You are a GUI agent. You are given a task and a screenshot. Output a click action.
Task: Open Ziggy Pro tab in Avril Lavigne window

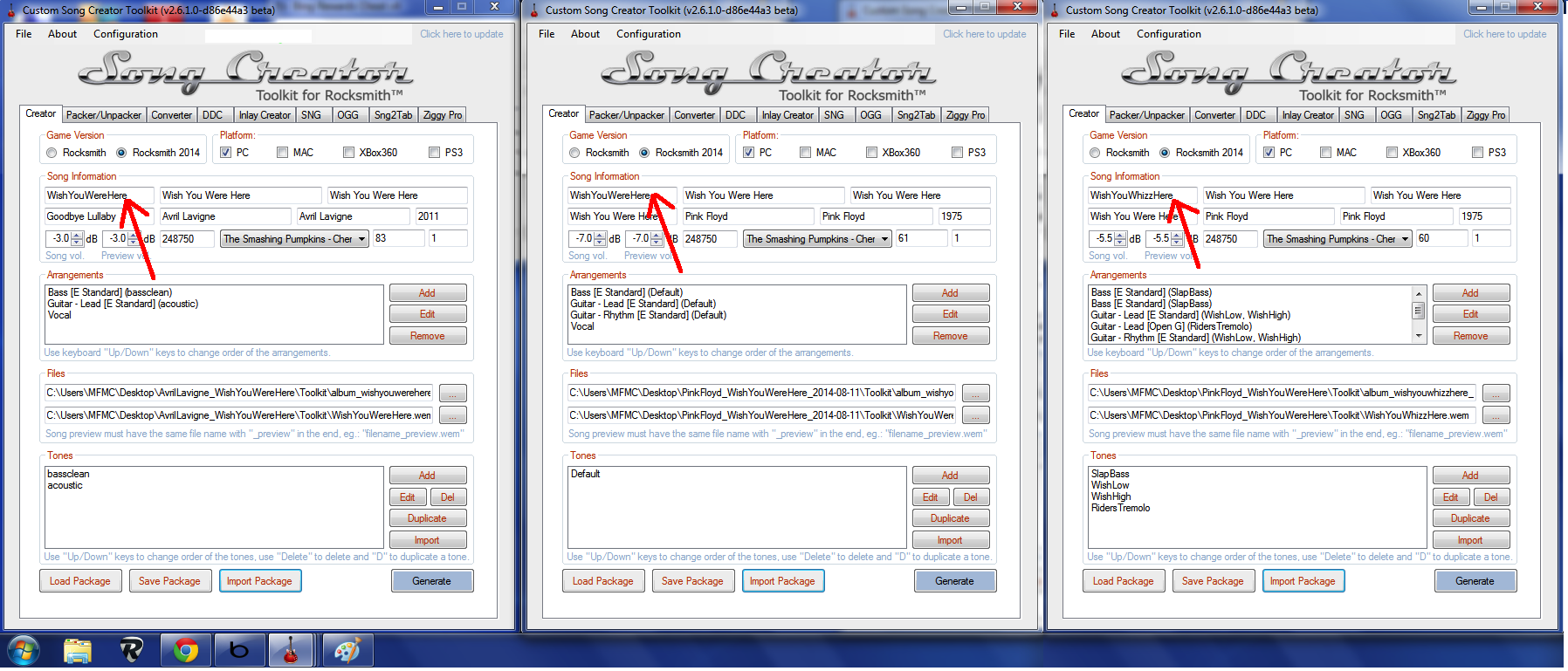tap(443, 115)
